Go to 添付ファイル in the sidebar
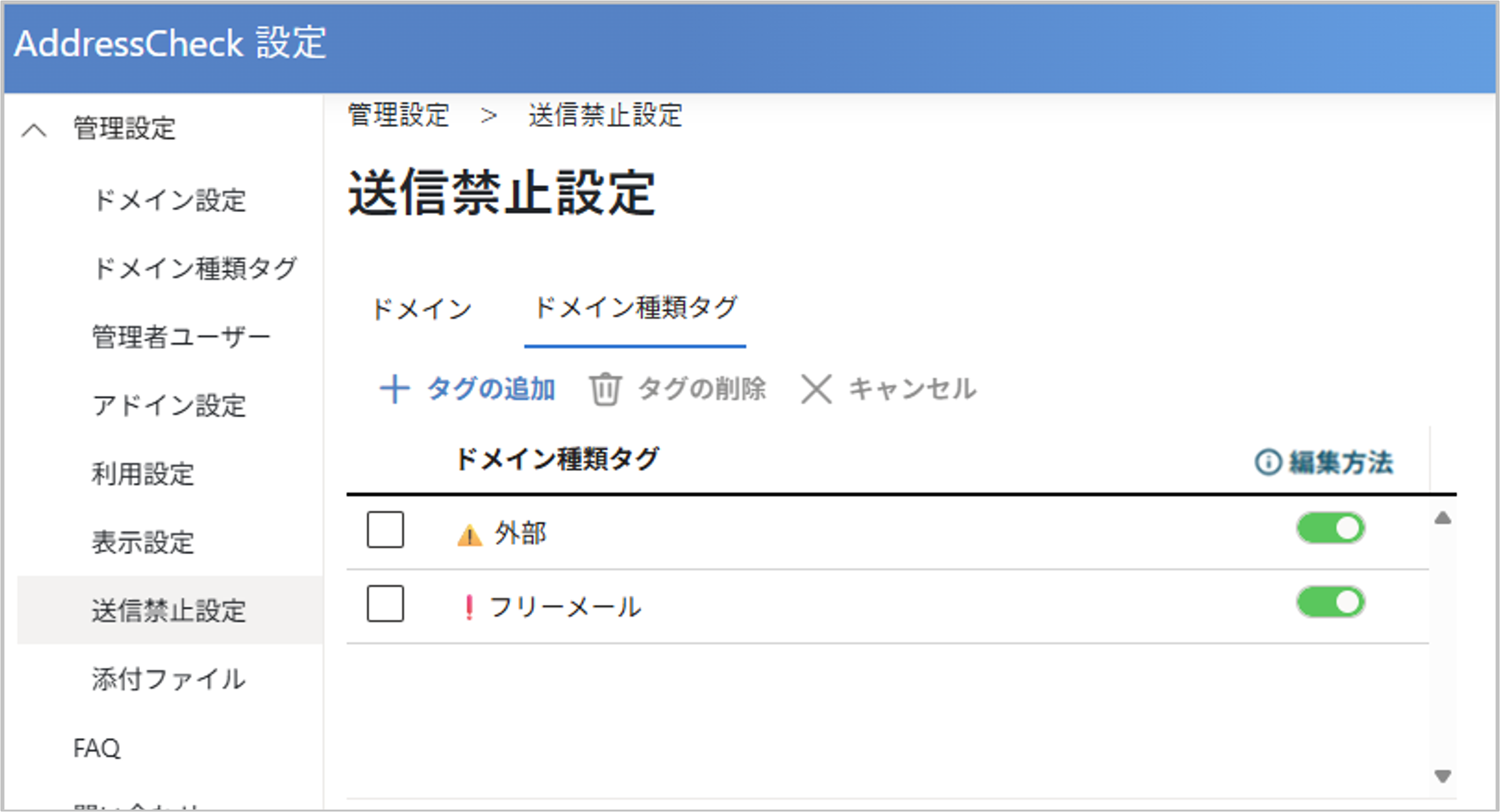The height and width of the screenshot is (812, 1500). point(168,679)
